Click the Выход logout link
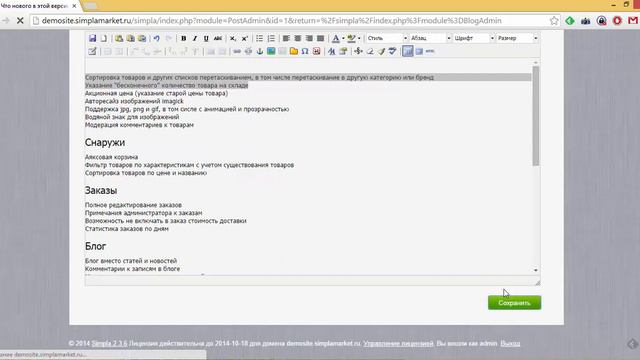The image size is (640, 360). (510, 344)
